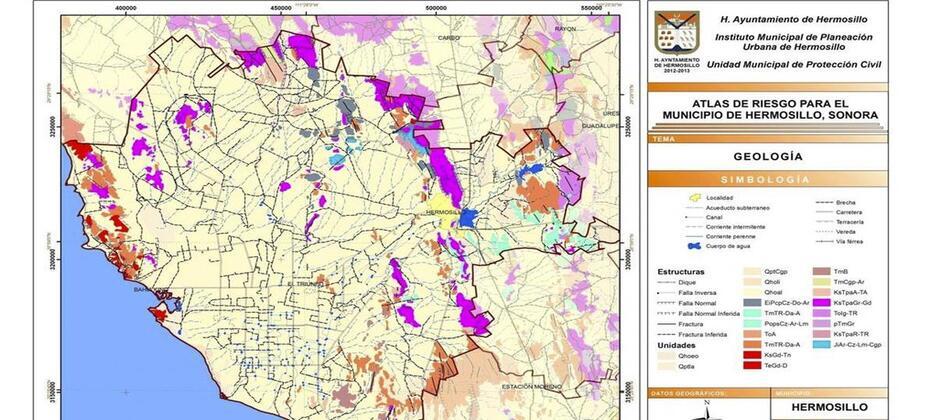This screenshot has height=420, width=936.
Task: Click the EL TRIUNFO label on map
Action: pyautogui.click(x=303, y=283)
